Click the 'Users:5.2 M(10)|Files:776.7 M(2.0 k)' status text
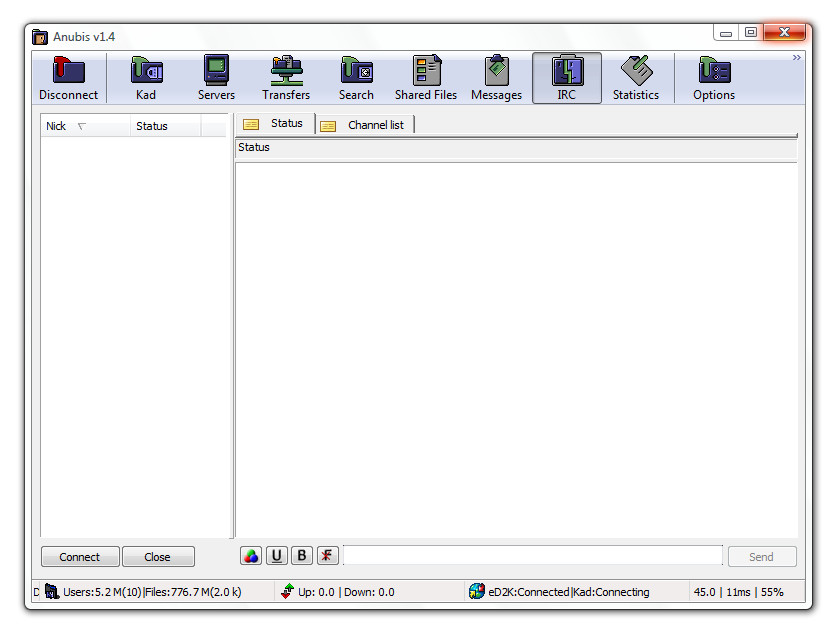The height and width of the screenshot is (627, 827). coord(152,592)
